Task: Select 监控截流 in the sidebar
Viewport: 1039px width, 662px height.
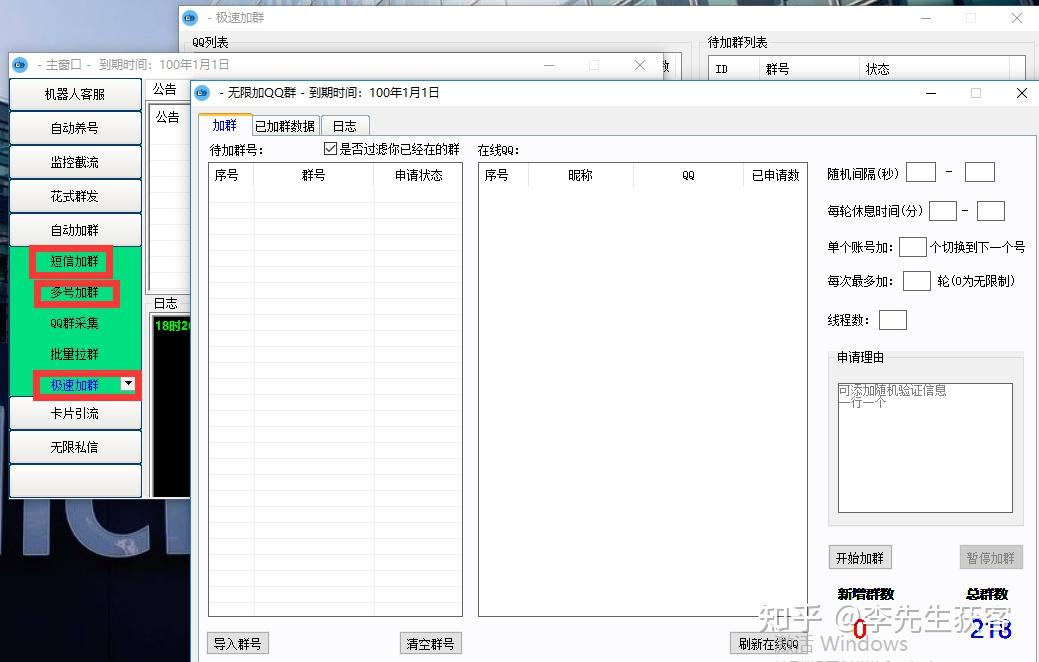Action: 75,162
